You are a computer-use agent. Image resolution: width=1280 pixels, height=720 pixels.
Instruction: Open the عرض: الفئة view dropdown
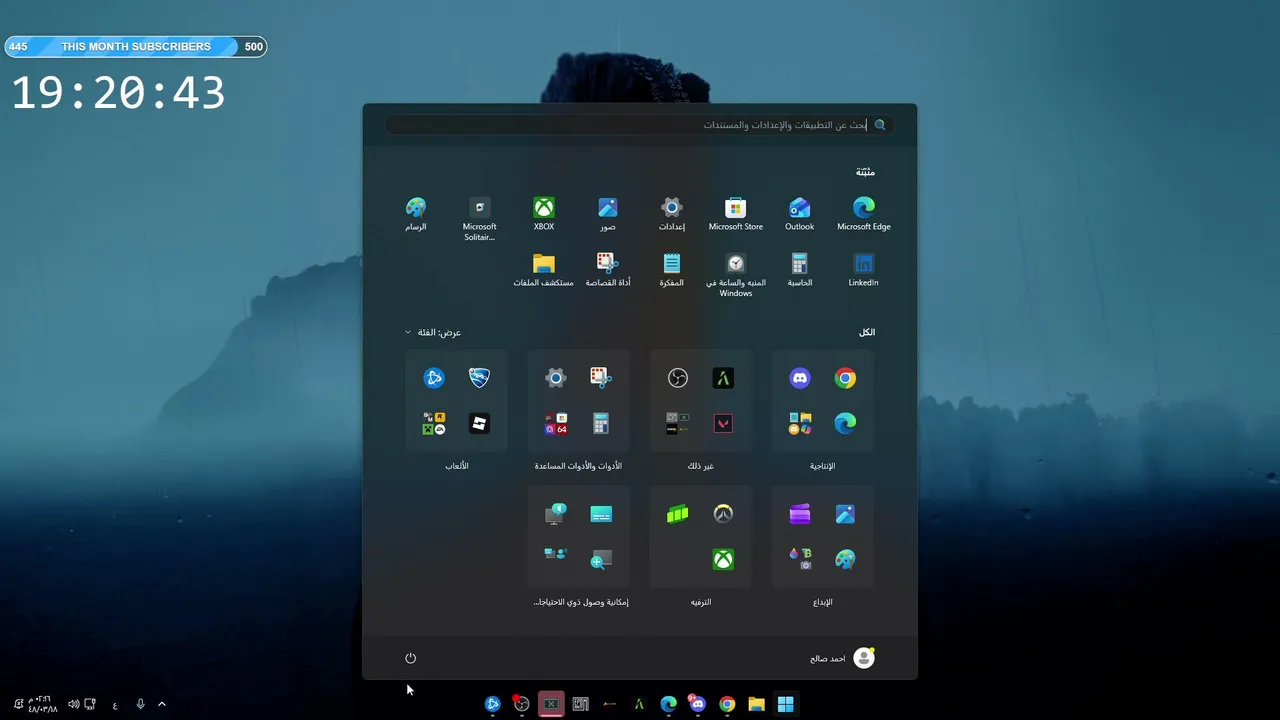433,332
